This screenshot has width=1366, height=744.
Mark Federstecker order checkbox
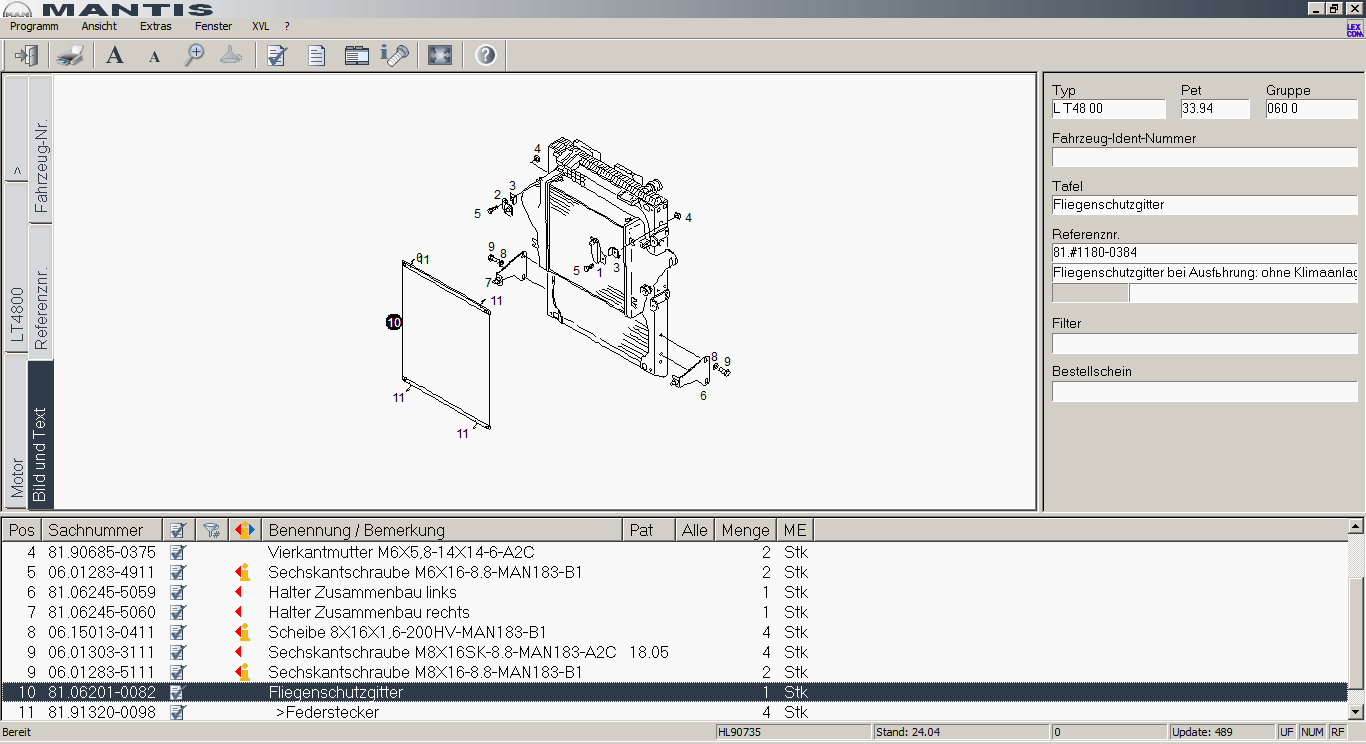(178, 712)
